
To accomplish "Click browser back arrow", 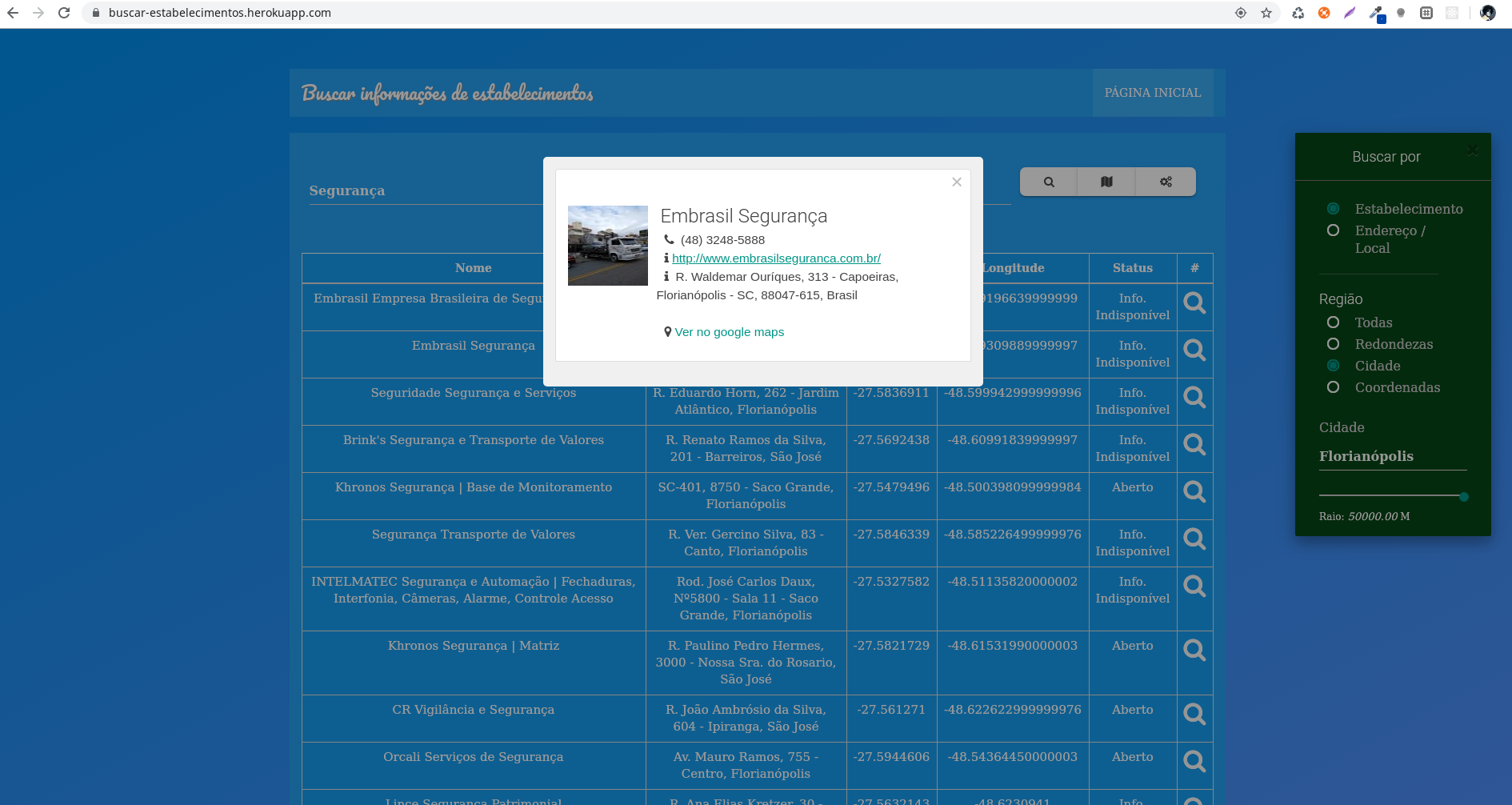I will point(13,13).
